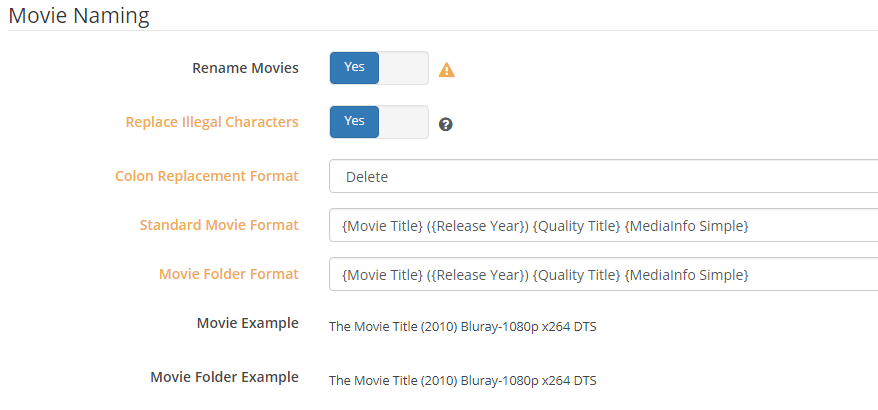The image size is (878, 410).
Task: Open the help question mark for Replace Illegal Characters
Action: point(445,124)
